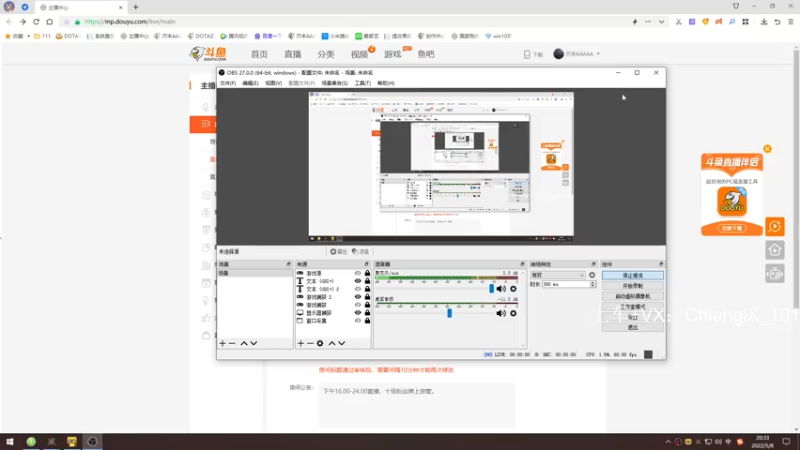Move source up in the sources panel

(x=332, y=343)
